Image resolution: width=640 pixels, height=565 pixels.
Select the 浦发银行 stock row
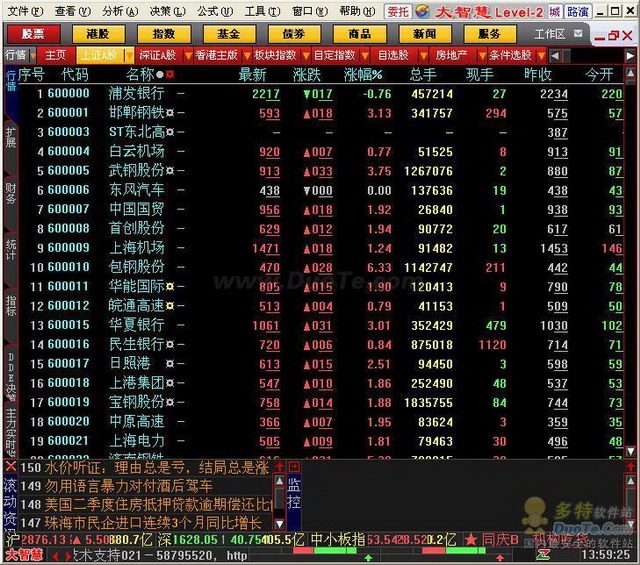[x=320, y=94]
